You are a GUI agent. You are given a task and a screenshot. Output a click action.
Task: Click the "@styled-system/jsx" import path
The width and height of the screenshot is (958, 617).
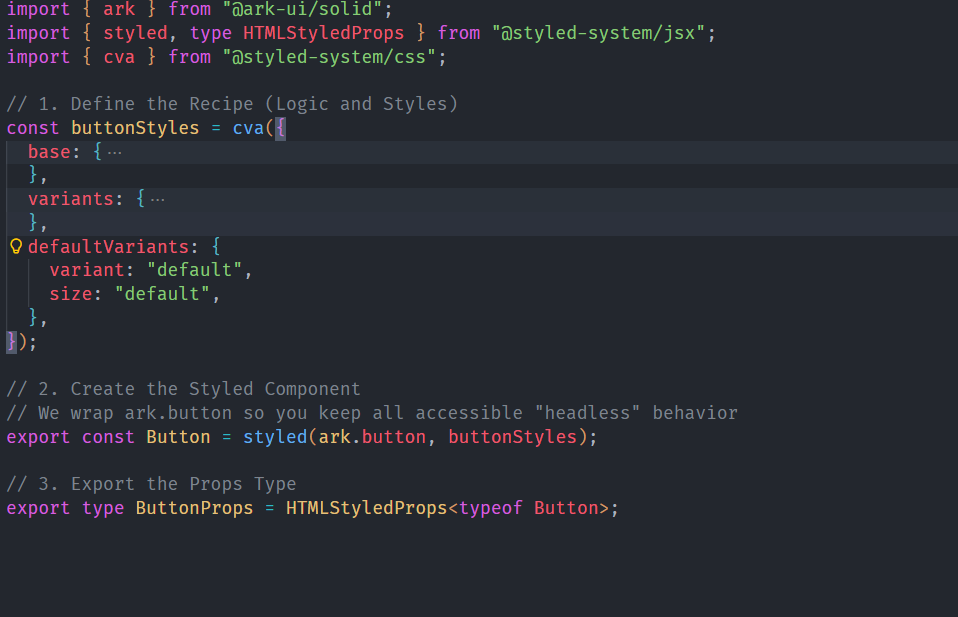(x=599, y=33)
